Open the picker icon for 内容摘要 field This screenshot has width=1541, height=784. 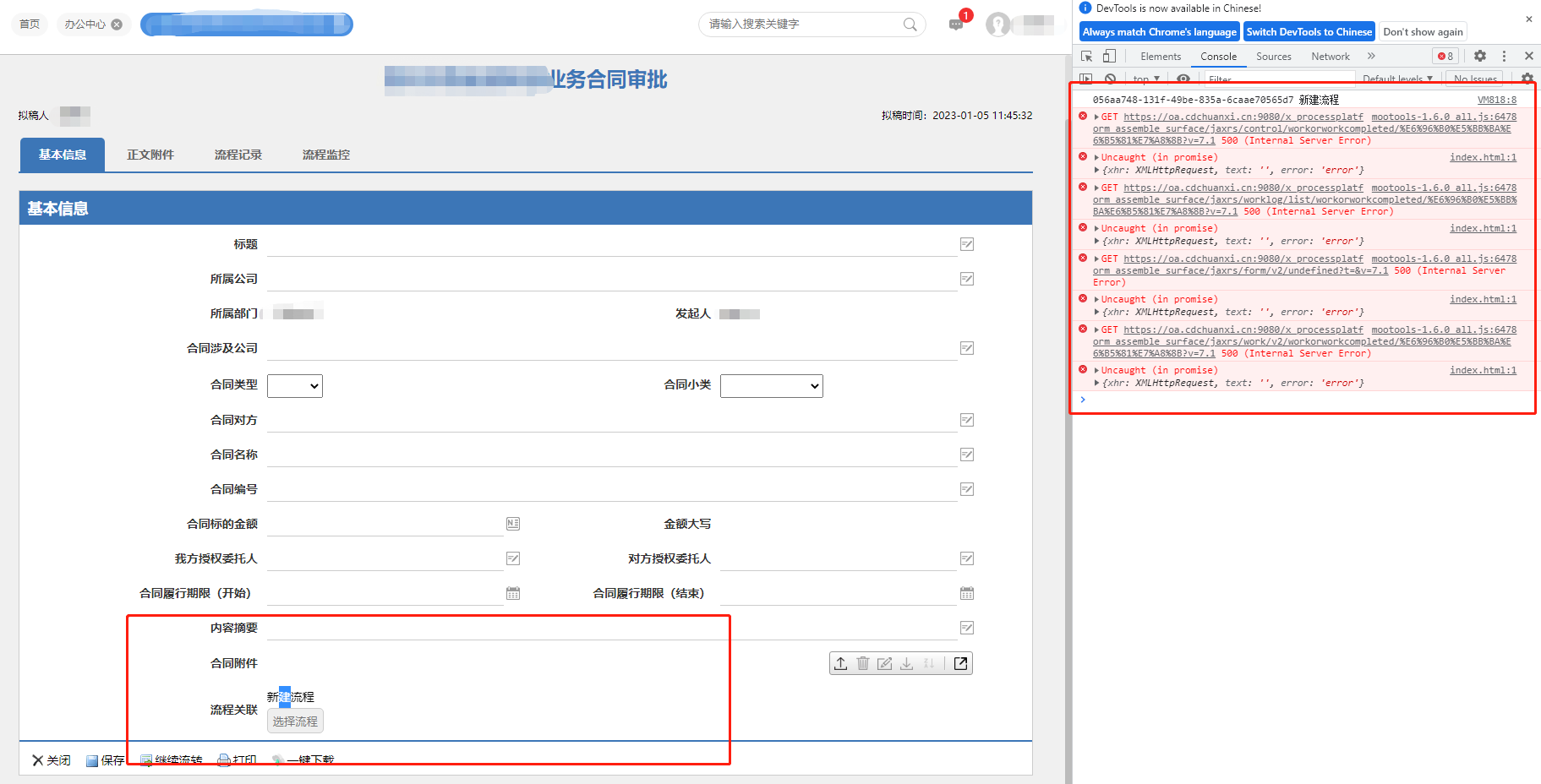click(967, 628)
